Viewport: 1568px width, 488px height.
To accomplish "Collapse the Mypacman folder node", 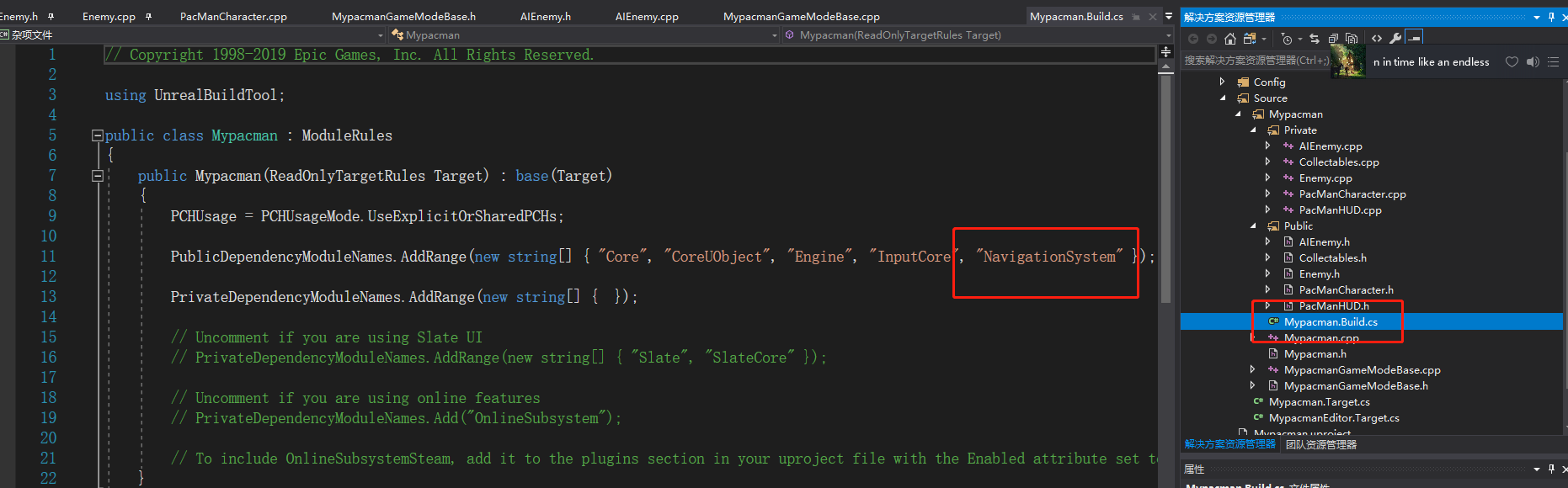I will (x=1238, y=114).
